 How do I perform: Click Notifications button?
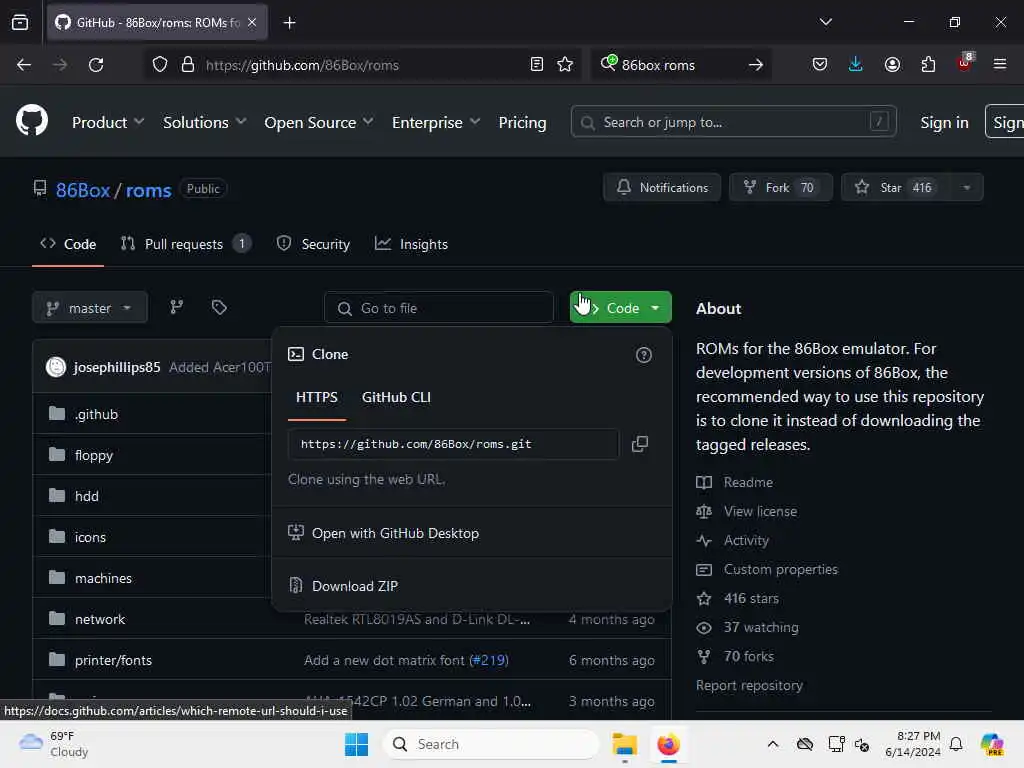[x=662, y=187]
